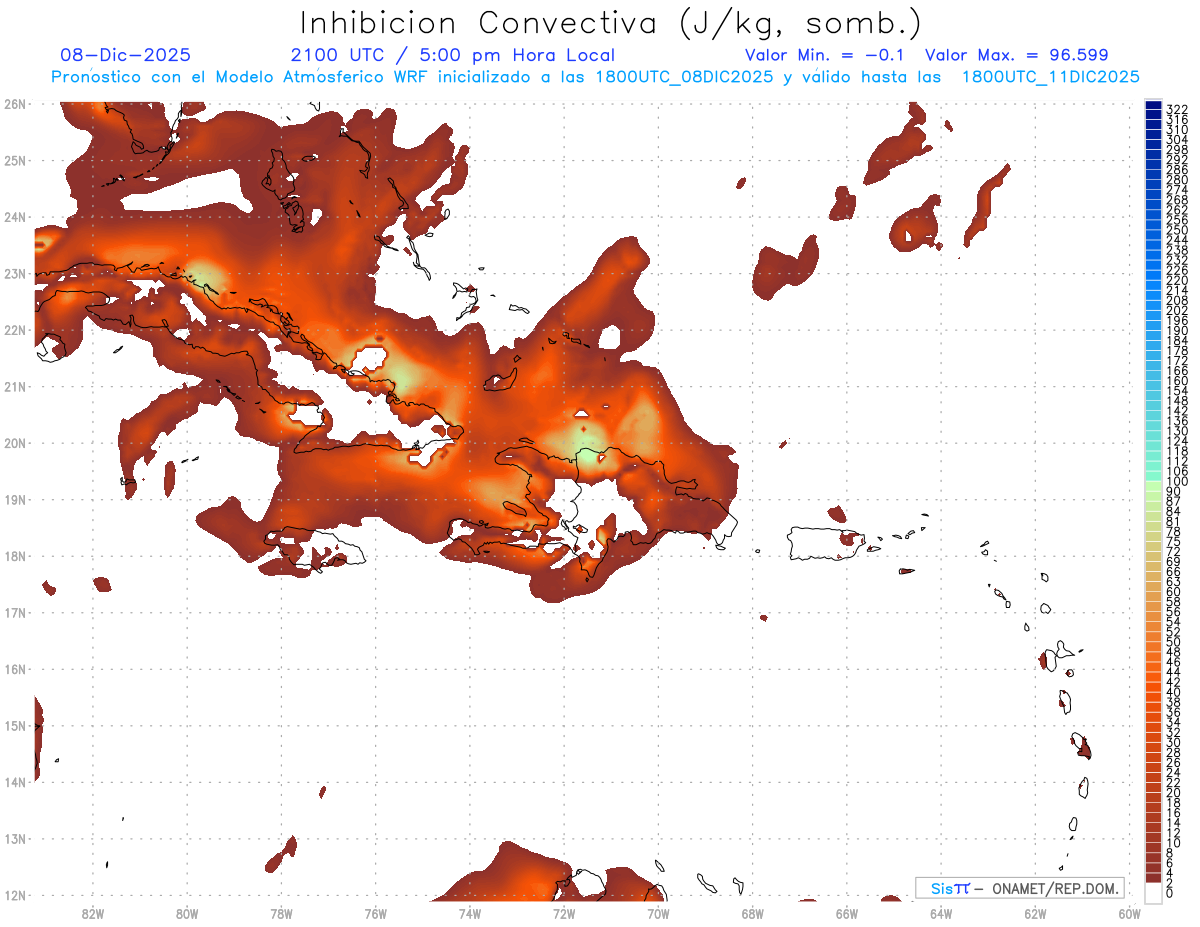Click the '16N' latitude label

tap(14, 669)
